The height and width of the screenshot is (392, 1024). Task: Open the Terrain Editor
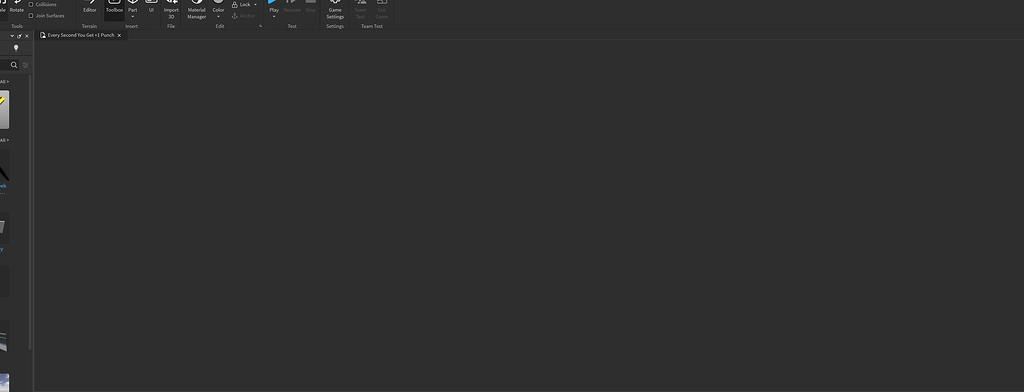tap(89, 7)
